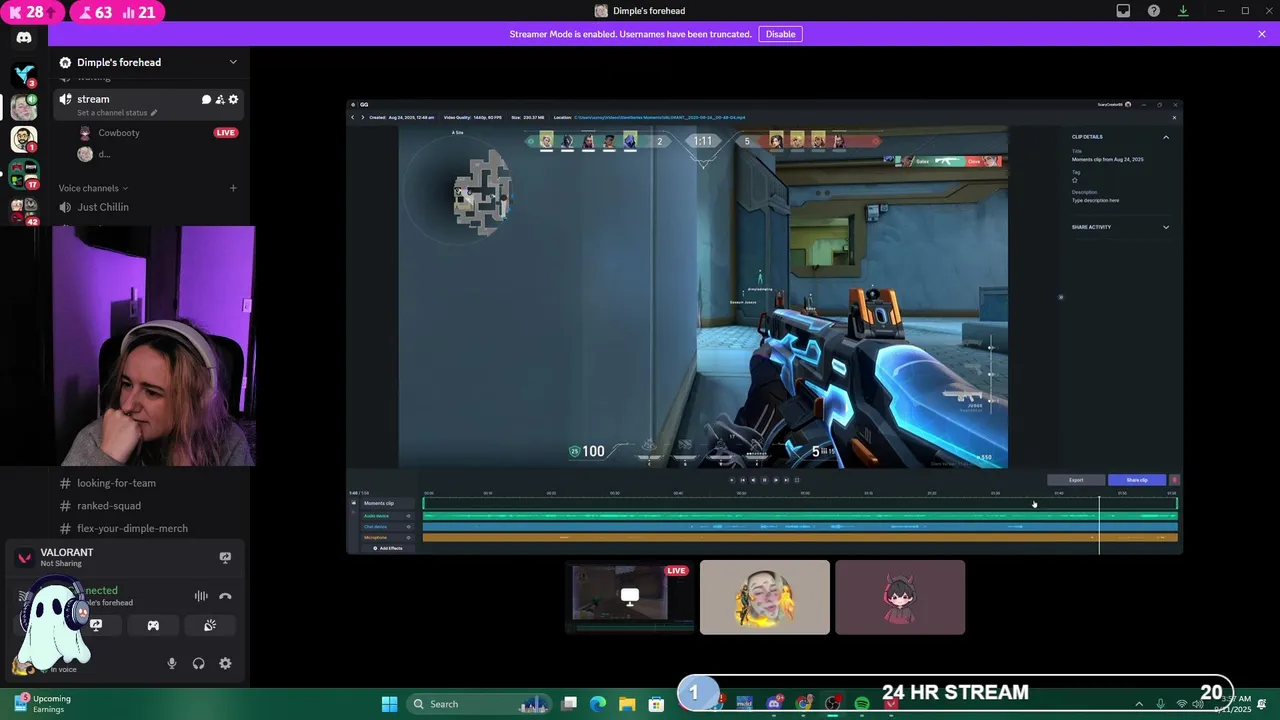The height and width of the screenshot is (720, 1280).
Task: Open Discord direct messages home icon
Action: pyautogui.click(x=24, y=38)
